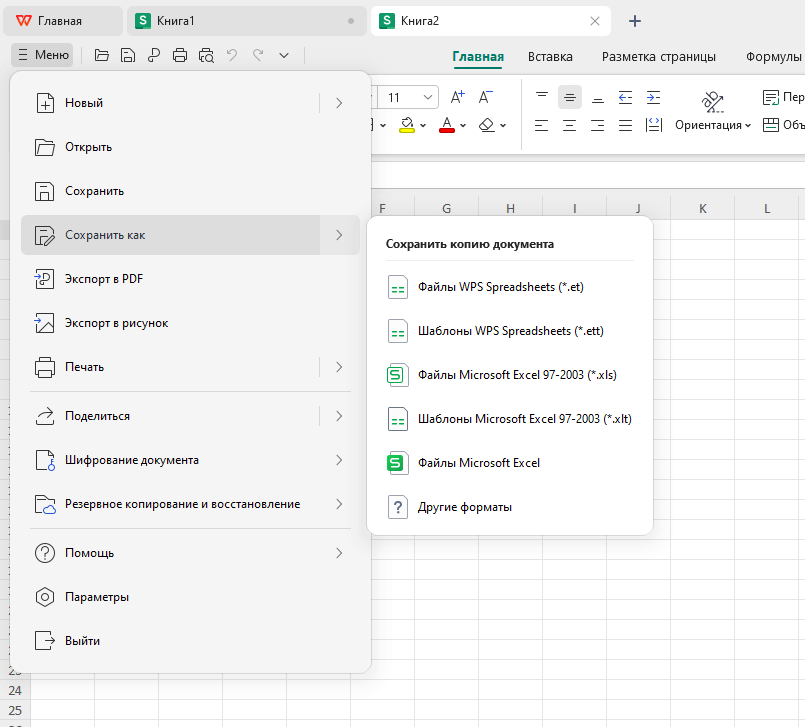Open the Разметка страницы ribbon tab
The width and height of the screenshot is (805, 727).
point(659,56)
